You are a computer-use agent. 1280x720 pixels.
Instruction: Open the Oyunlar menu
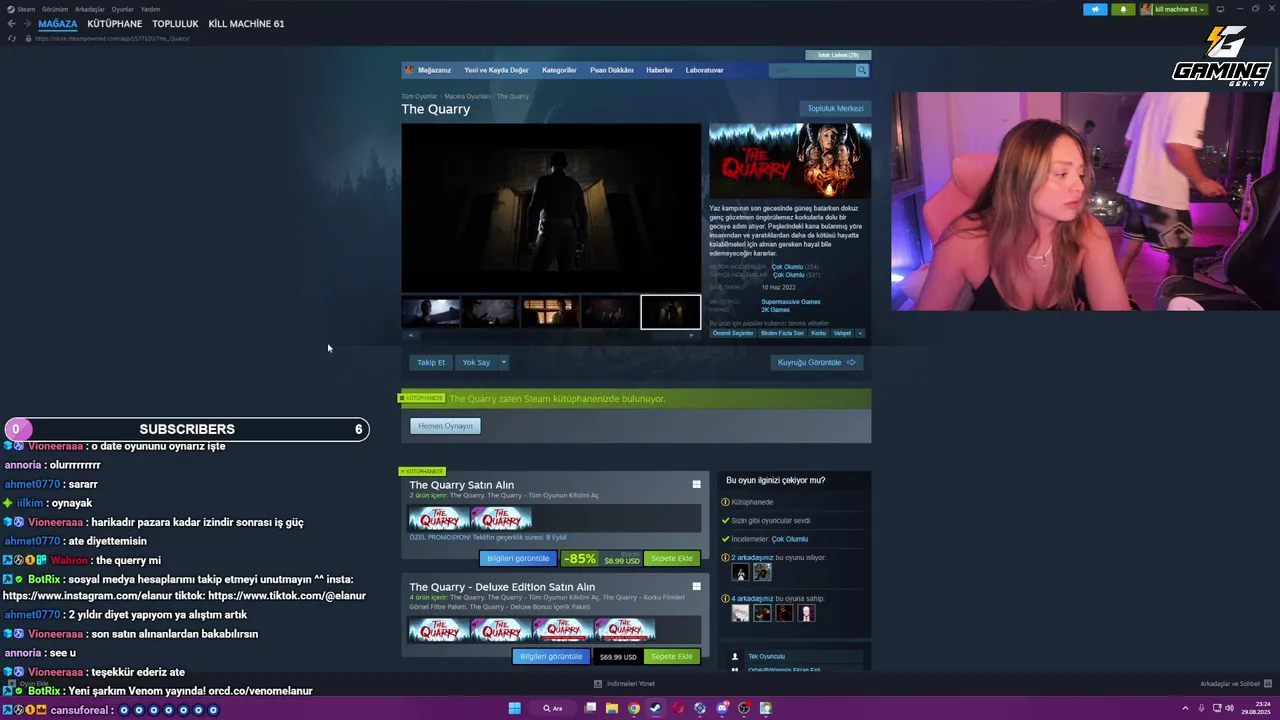(123, 9)
